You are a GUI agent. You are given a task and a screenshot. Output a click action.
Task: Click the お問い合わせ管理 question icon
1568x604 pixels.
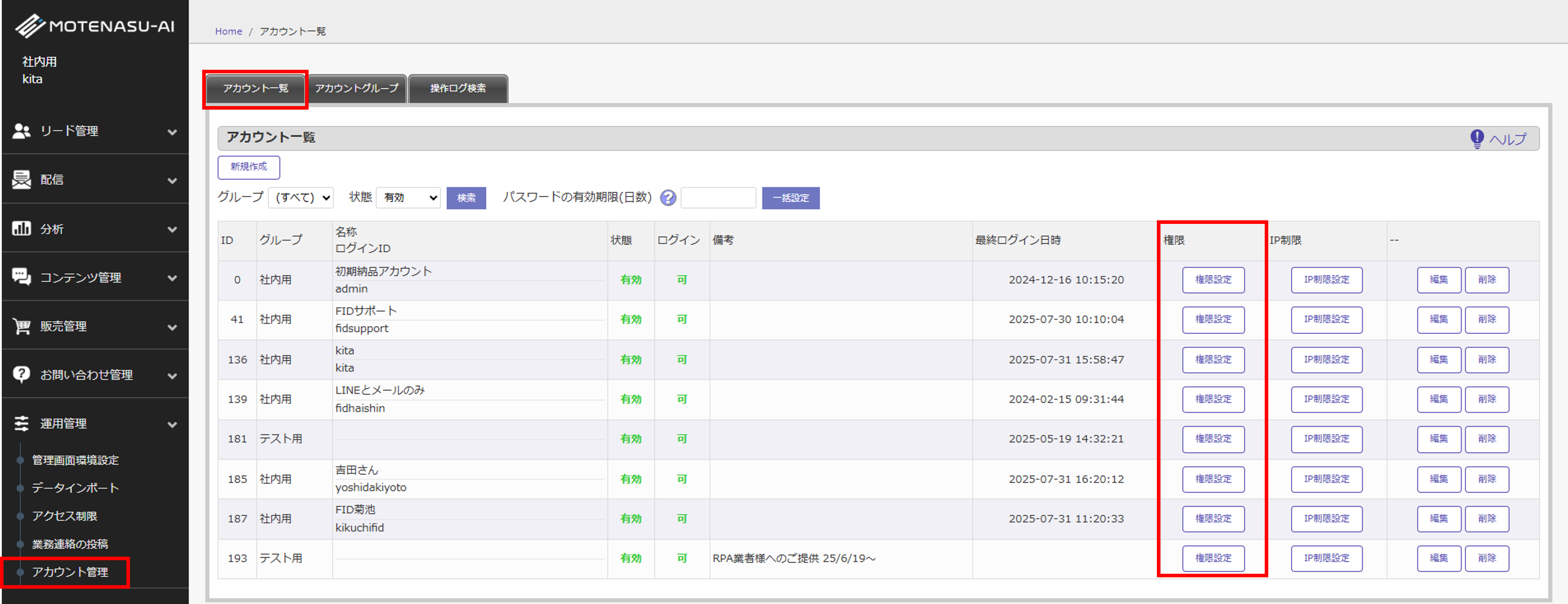pos(21,374)
